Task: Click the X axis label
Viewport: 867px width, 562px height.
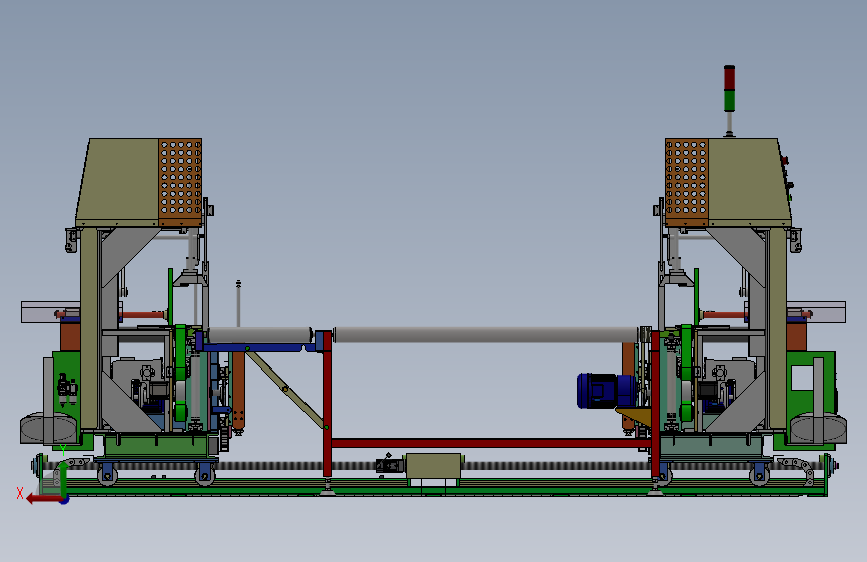Action: (x=20, y=493)
